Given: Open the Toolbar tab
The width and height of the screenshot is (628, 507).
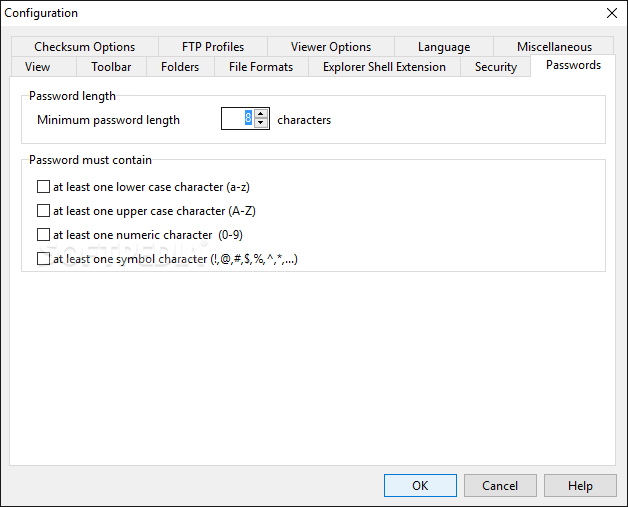Looking at the screenshot, I should tap(111, 67).
